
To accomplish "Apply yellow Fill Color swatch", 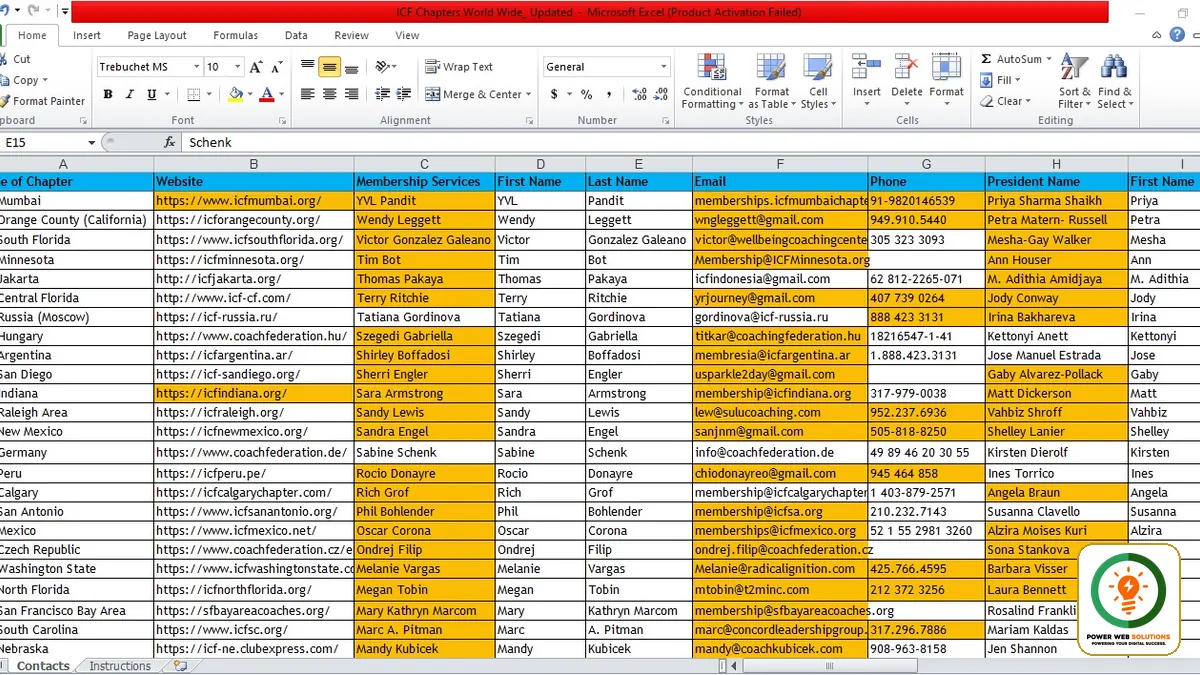I will tap(235, 95).
